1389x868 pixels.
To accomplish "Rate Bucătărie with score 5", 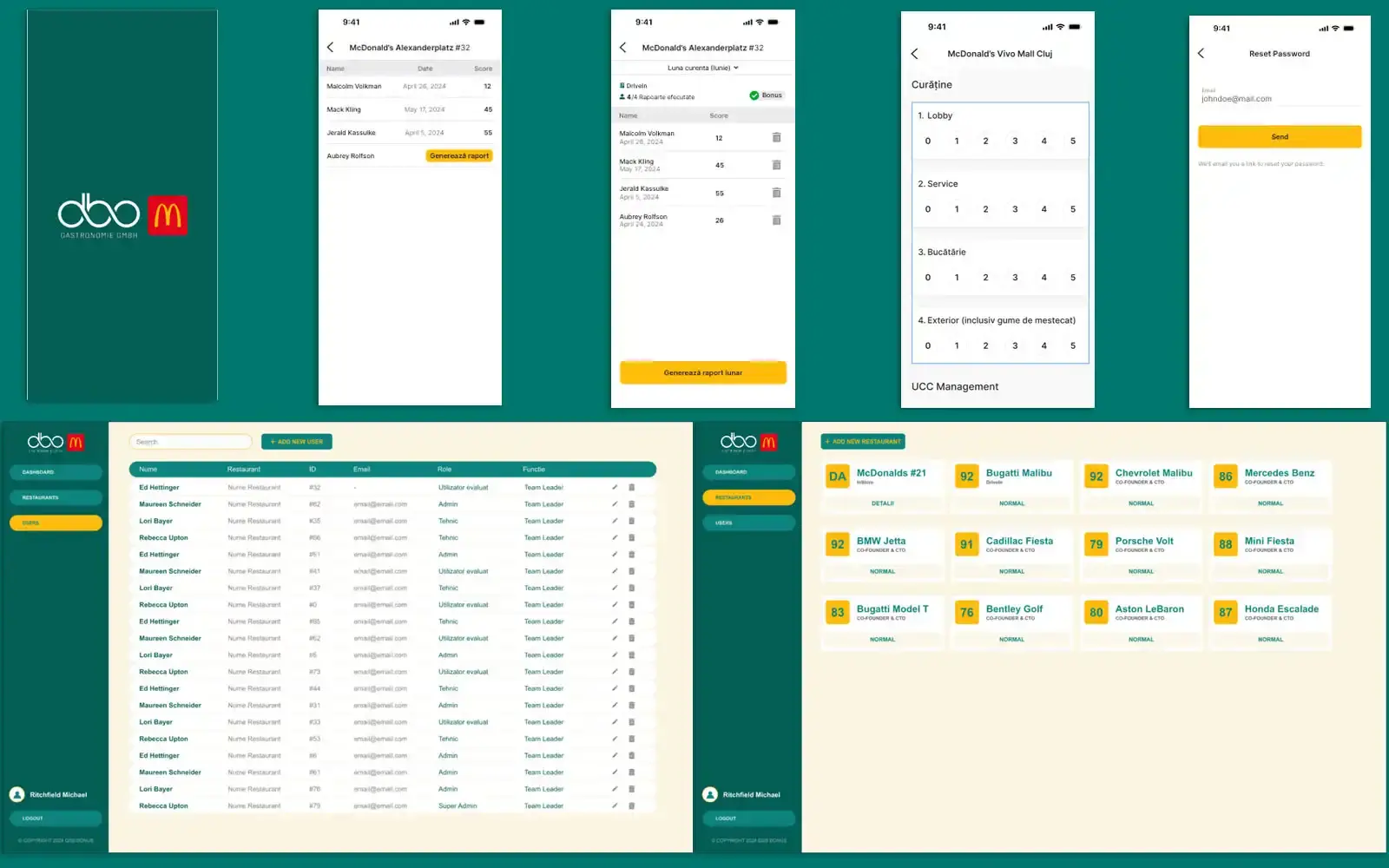I will pyautogui.click(x=1073, y=278).
